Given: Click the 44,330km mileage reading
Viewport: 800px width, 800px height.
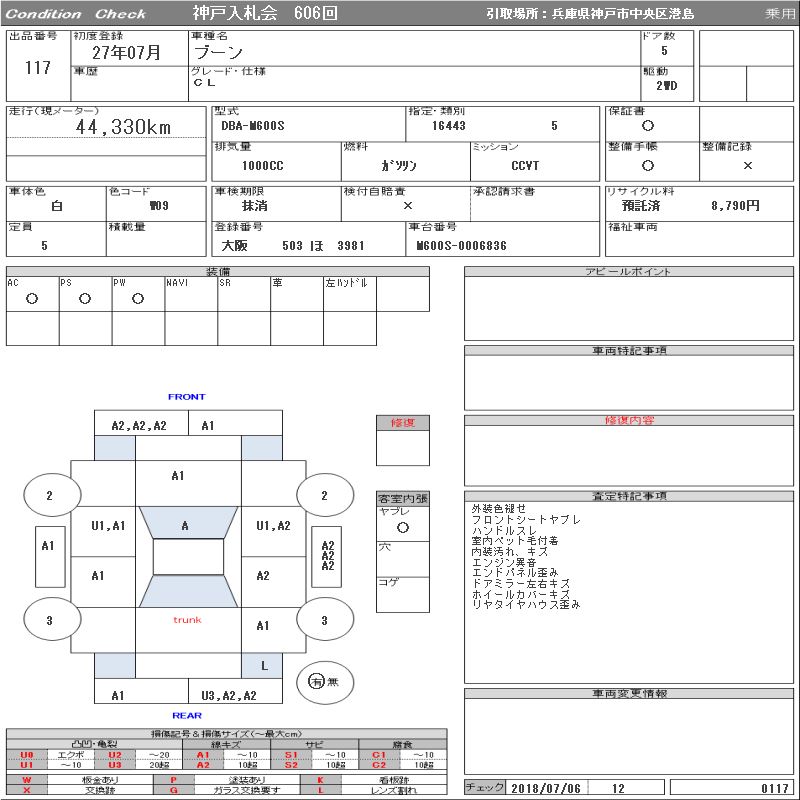Looking at the screenshot, I should [x=124, y=127].
